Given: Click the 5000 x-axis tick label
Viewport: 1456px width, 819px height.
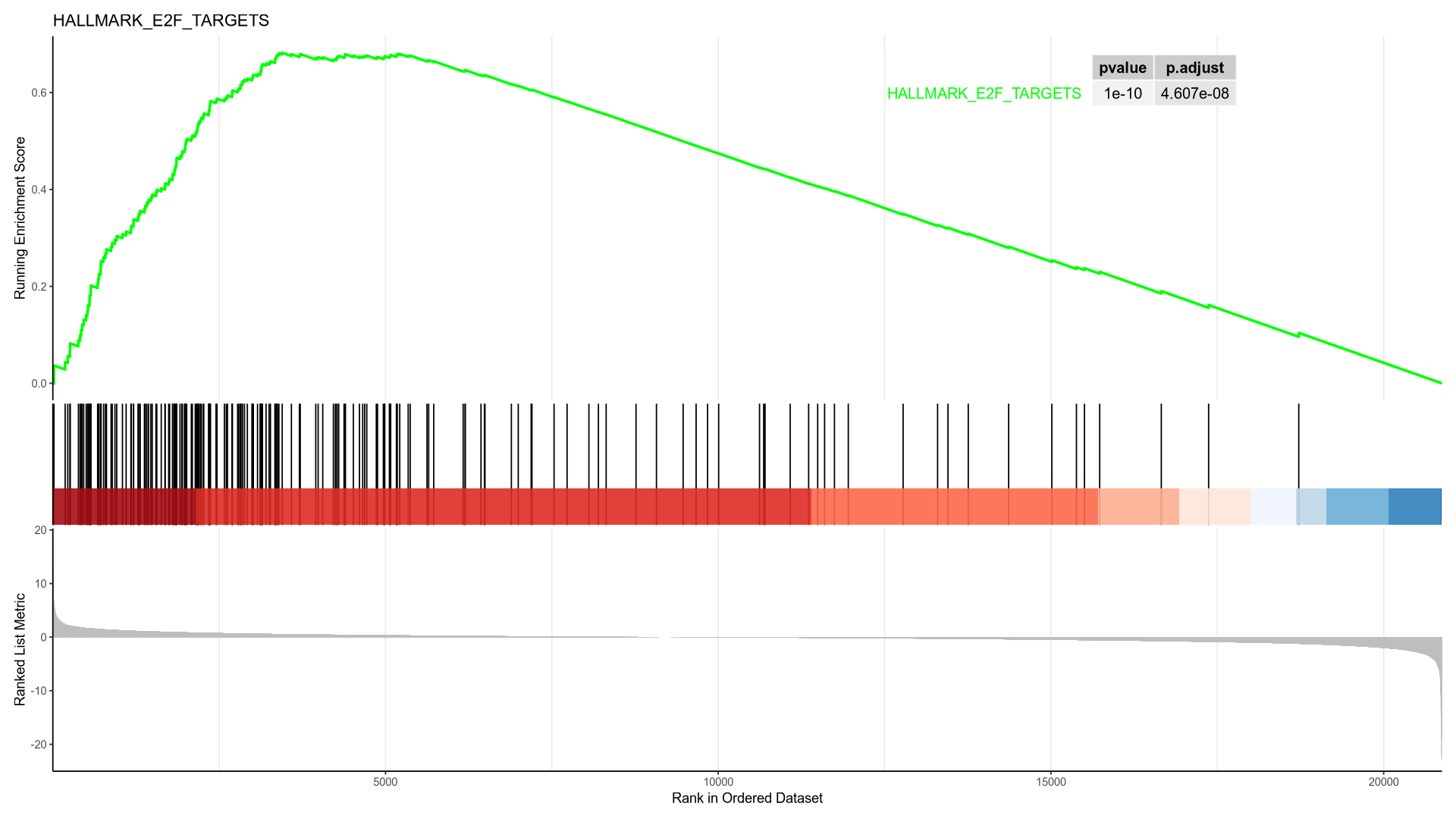Looking at the screenshot, I should tap(385, 782).
